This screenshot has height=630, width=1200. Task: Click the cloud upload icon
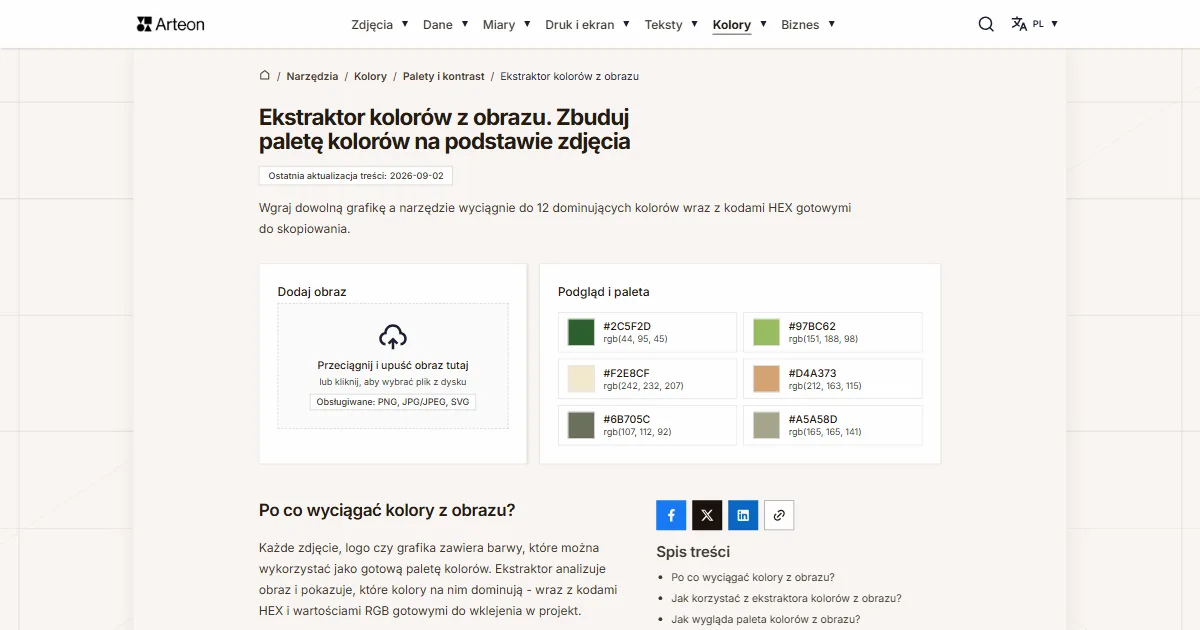(393, 336)
